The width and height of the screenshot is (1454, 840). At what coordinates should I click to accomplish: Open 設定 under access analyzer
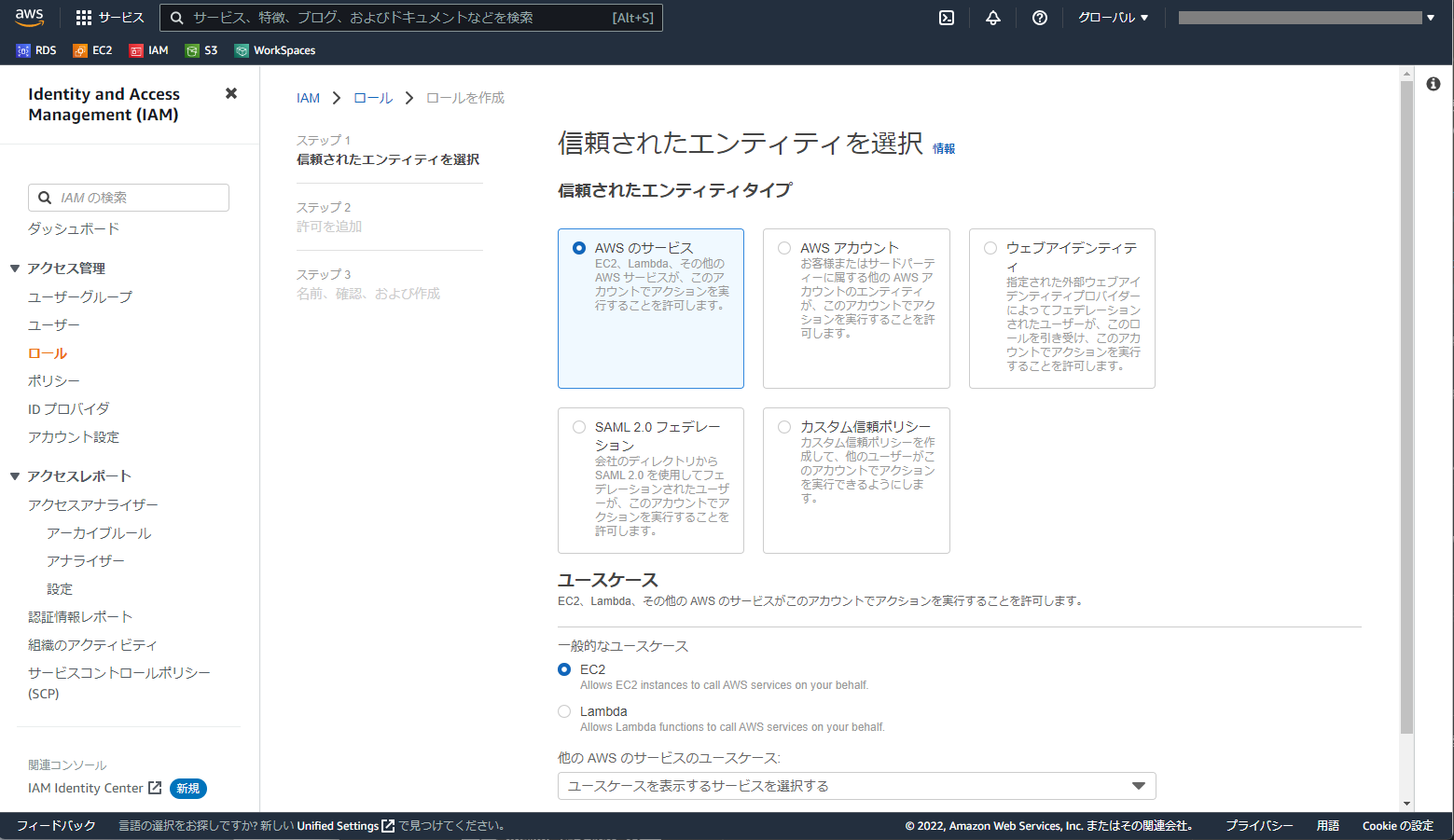point(60,589)
